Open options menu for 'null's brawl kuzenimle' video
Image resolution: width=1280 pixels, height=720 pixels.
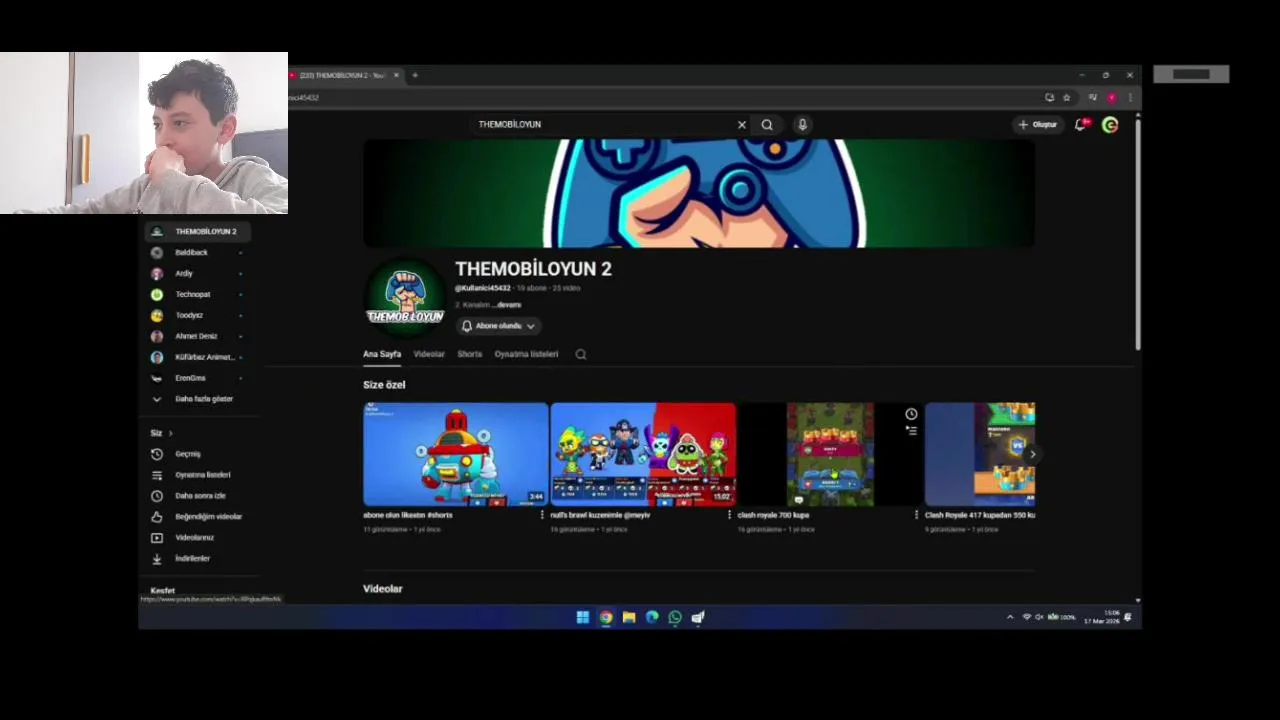pyautogui.click(x=729, y=515)
